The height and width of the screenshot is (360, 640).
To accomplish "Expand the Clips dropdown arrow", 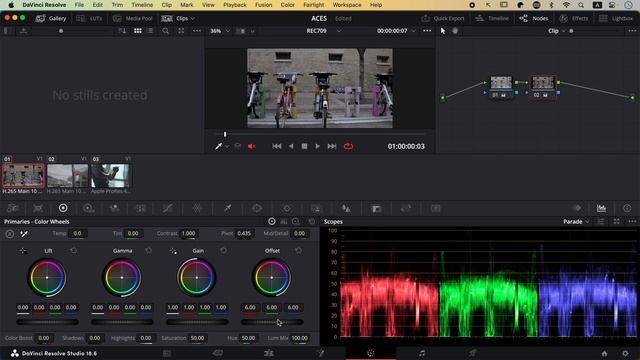I will tap(193, 18).
